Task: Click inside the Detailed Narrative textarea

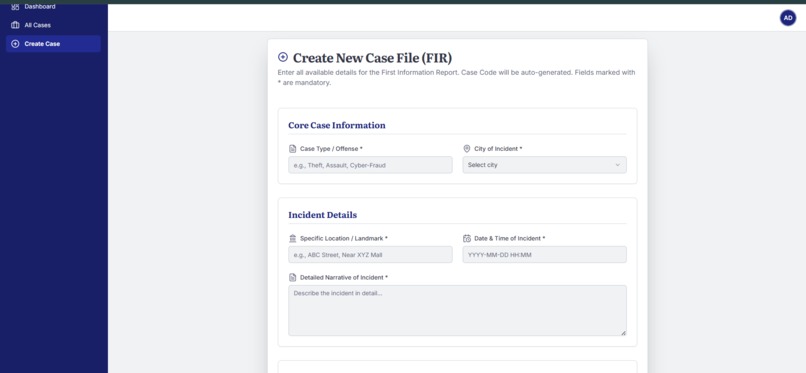Action: pyautogui.click(x=457, y=310)
